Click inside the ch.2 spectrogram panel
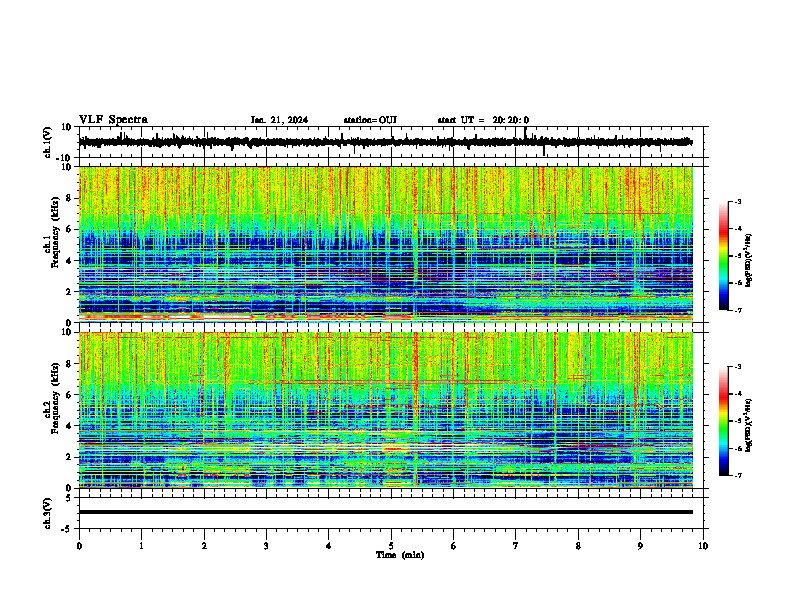 coord(386,410)
